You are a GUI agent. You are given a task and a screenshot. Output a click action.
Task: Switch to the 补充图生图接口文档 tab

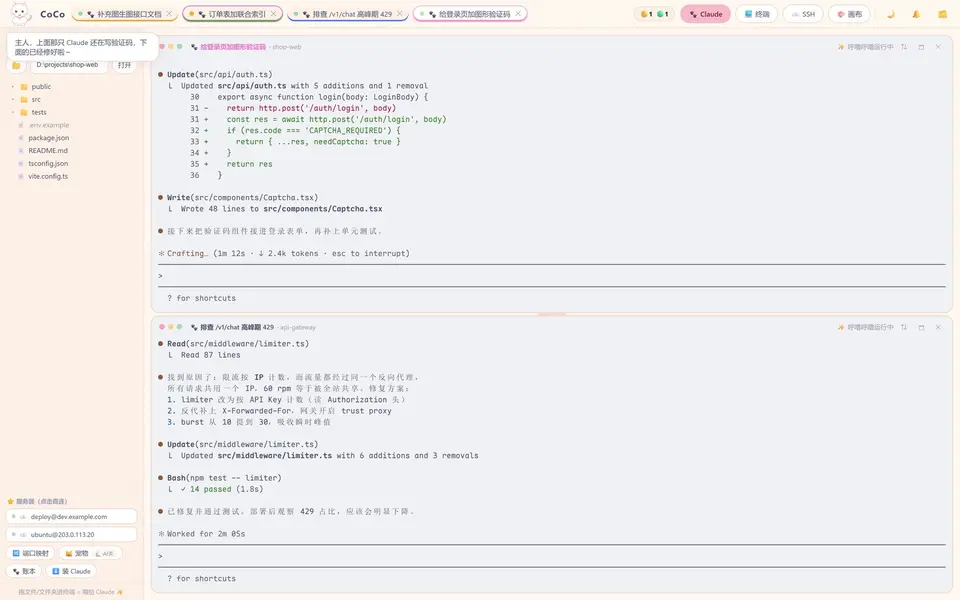124,14
